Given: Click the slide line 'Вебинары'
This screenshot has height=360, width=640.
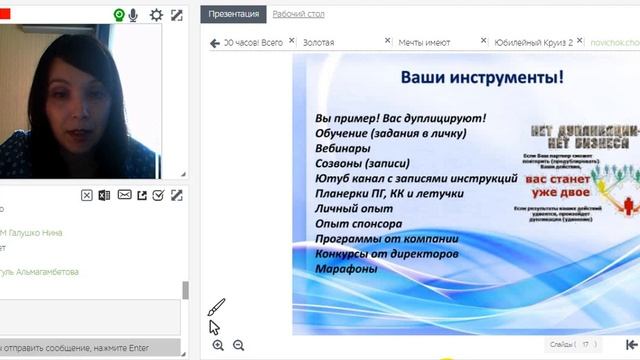Looking at the screenshot, I should (x=343, y=148).
